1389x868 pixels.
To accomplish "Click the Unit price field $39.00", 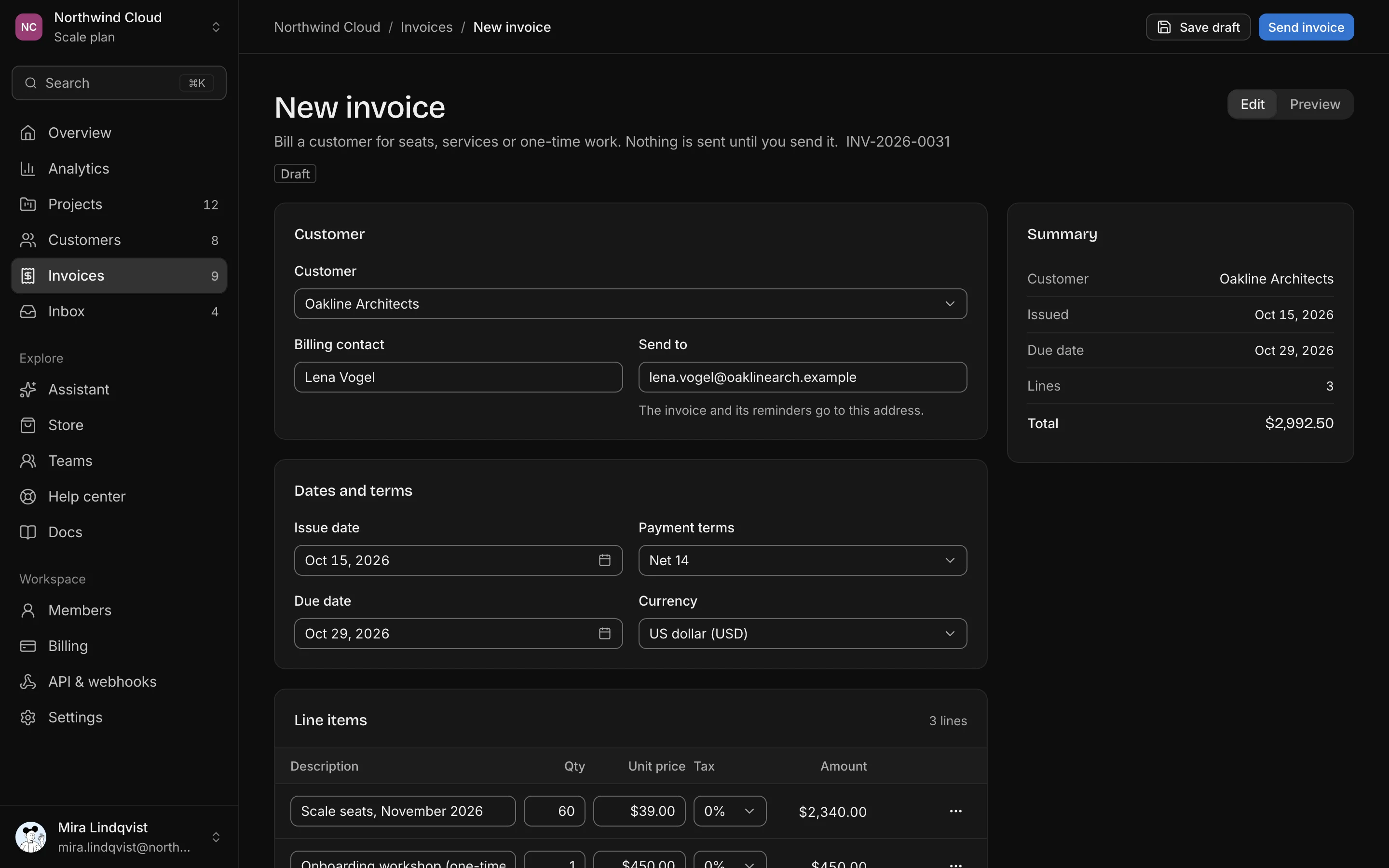I will 639,811.
